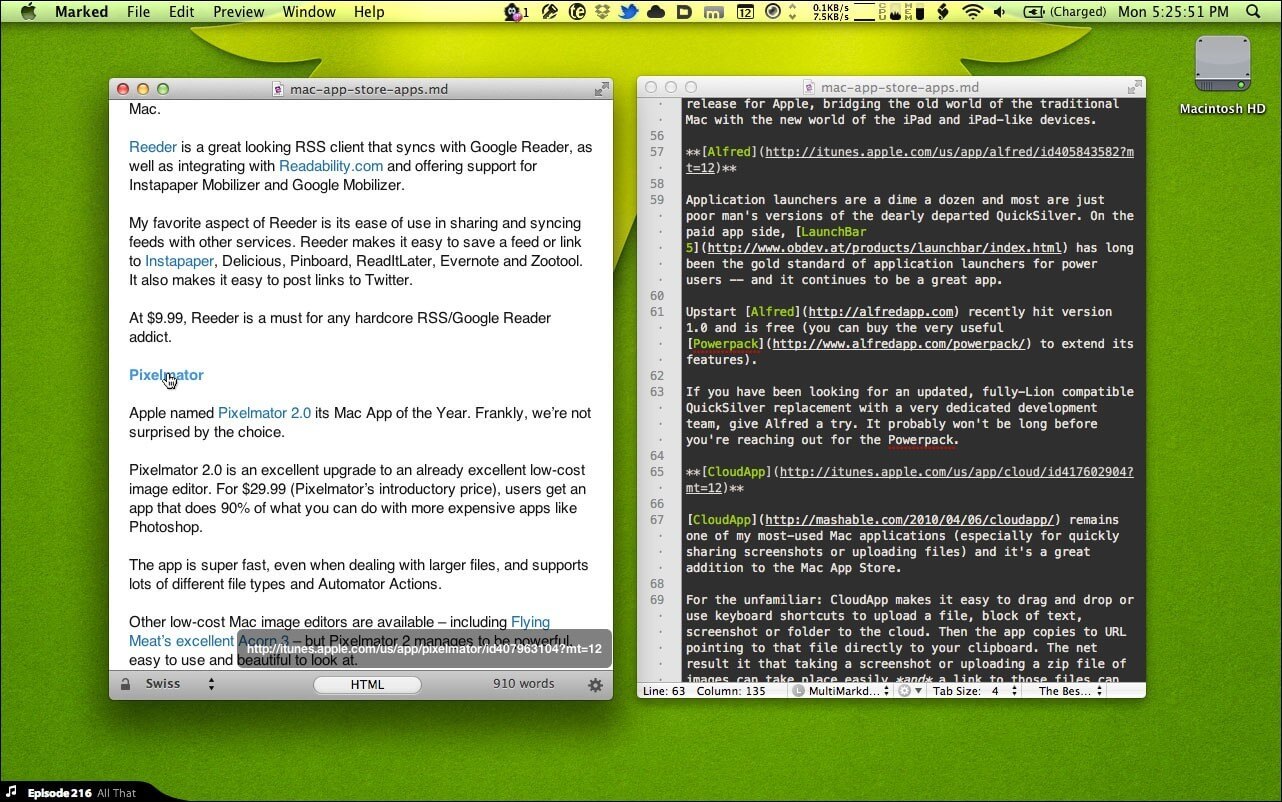Open the Help menu
Viewport: 1282px width, 802px height.
click(x=369, y=12)
